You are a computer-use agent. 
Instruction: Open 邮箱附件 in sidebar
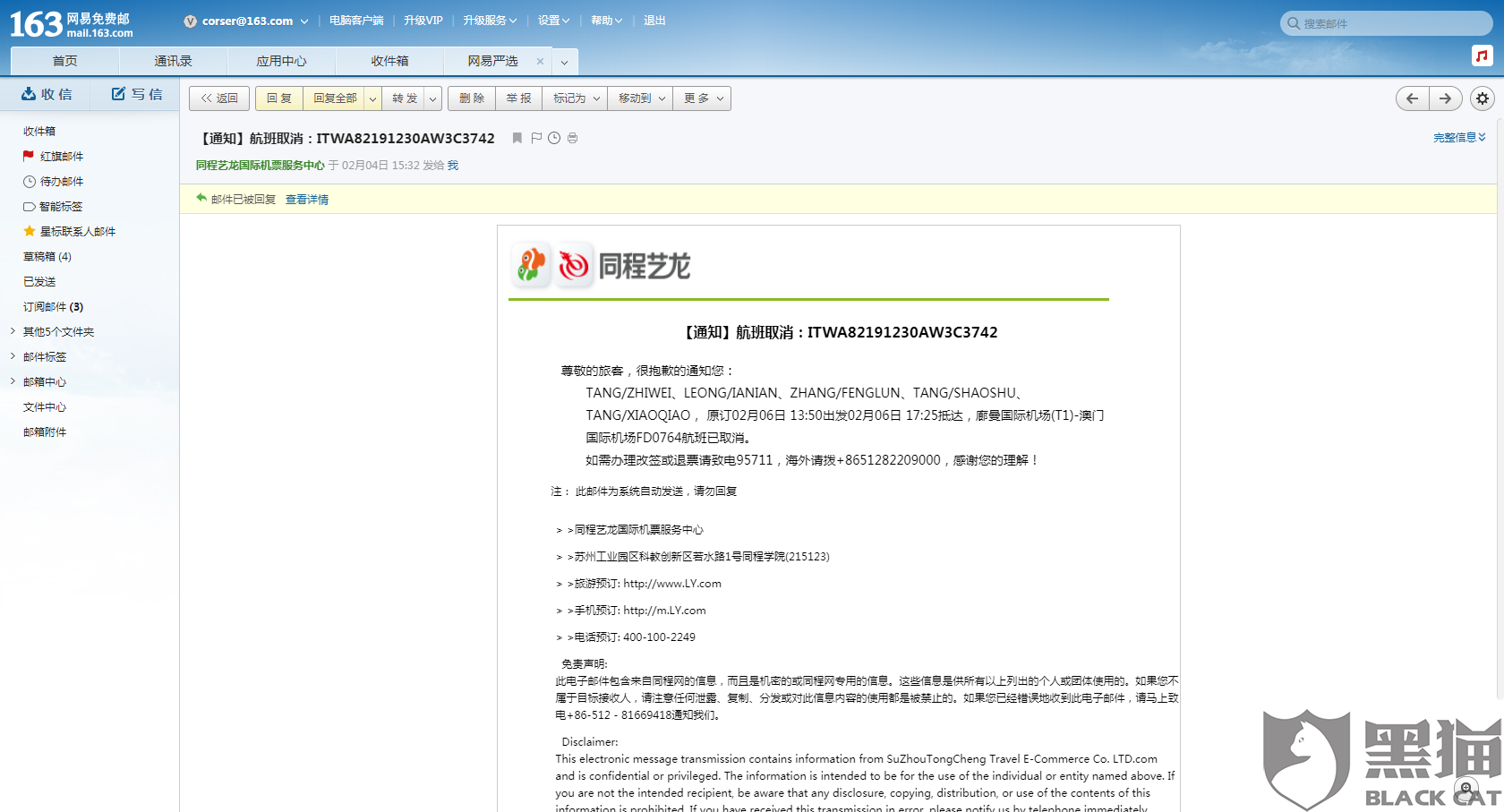(x=45, y=432)
